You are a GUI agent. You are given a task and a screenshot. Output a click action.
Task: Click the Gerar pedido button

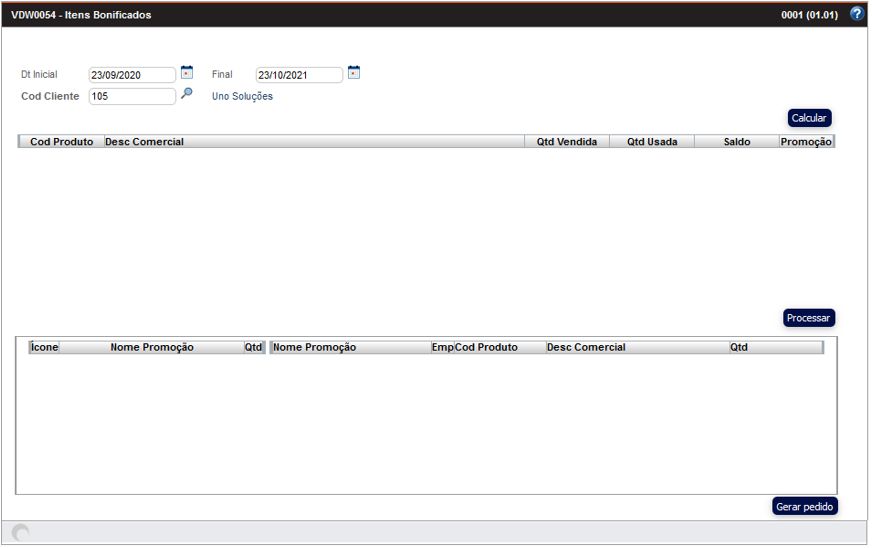pyautogui.click(x=805, y=506)
